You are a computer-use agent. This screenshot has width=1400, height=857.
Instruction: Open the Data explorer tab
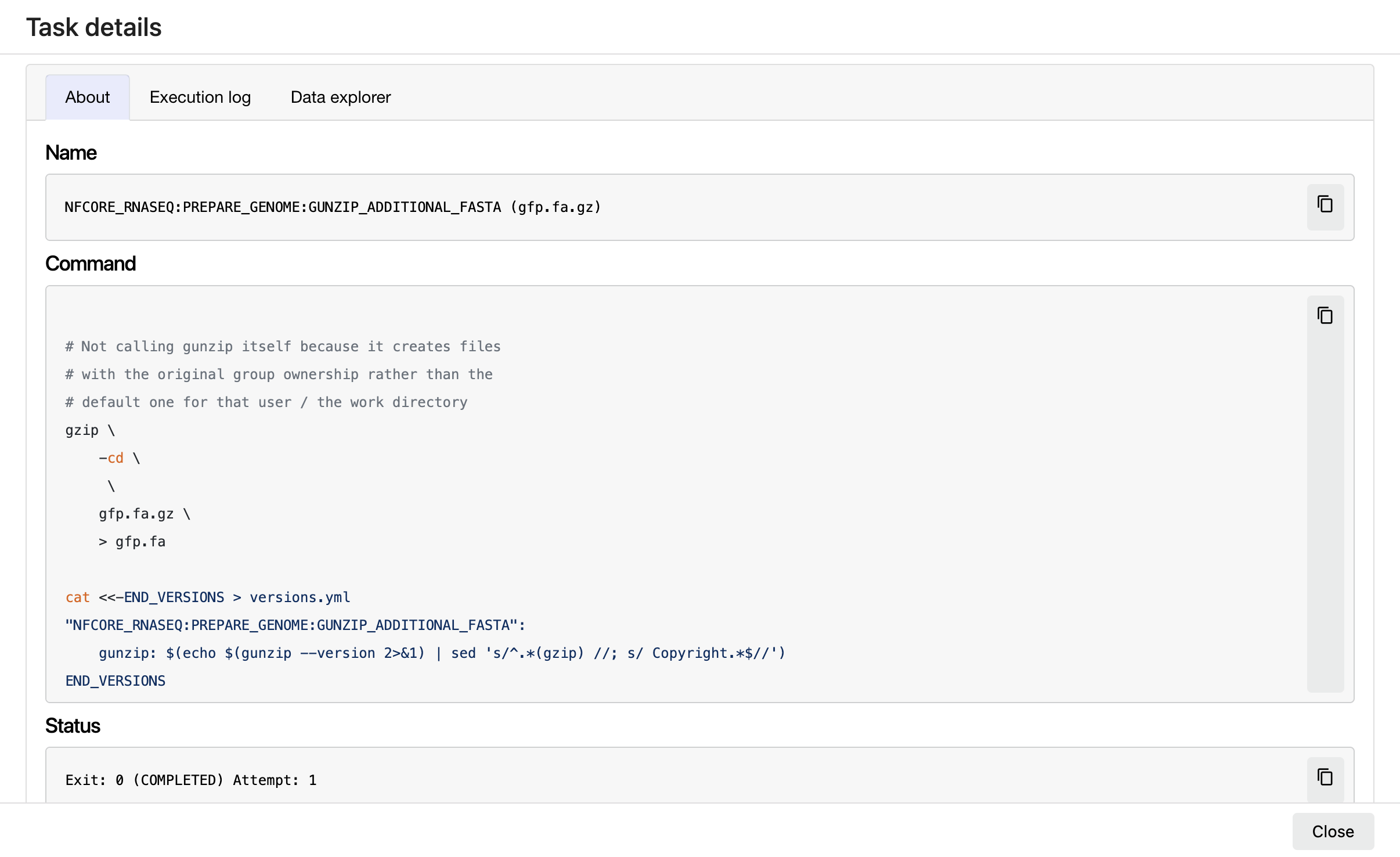click(341, 97)
